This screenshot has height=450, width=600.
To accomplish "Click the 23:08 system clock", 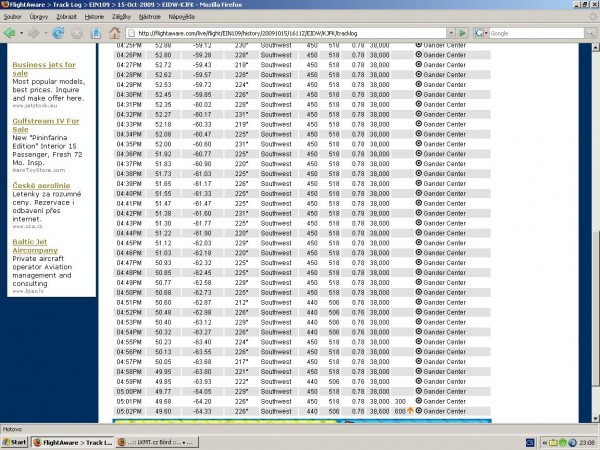I will (x=587, y=443).
